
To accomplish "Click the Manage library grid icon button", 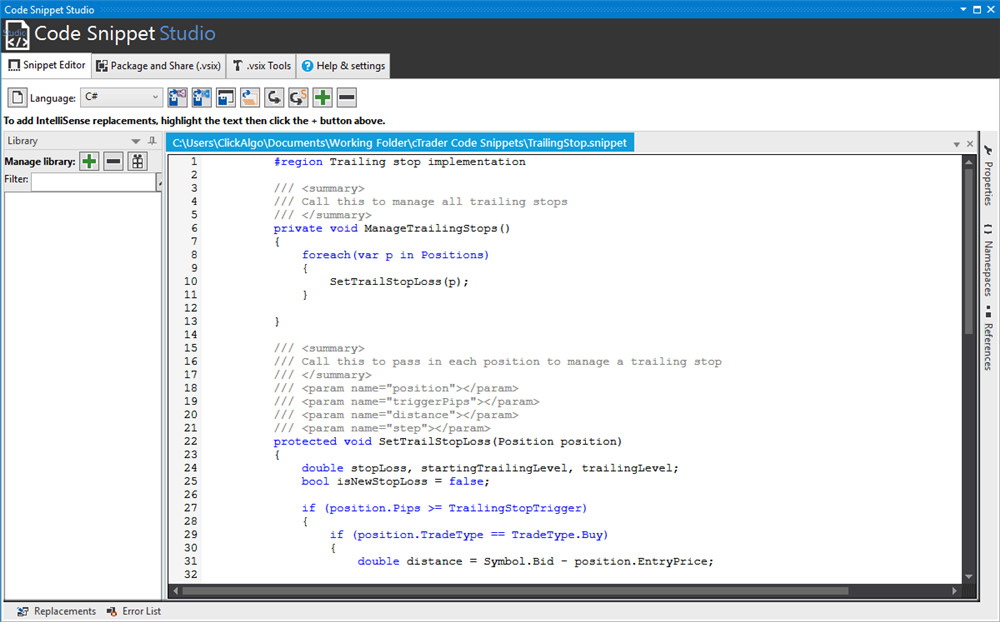I will pyautogui.click(x=138, y=161).
